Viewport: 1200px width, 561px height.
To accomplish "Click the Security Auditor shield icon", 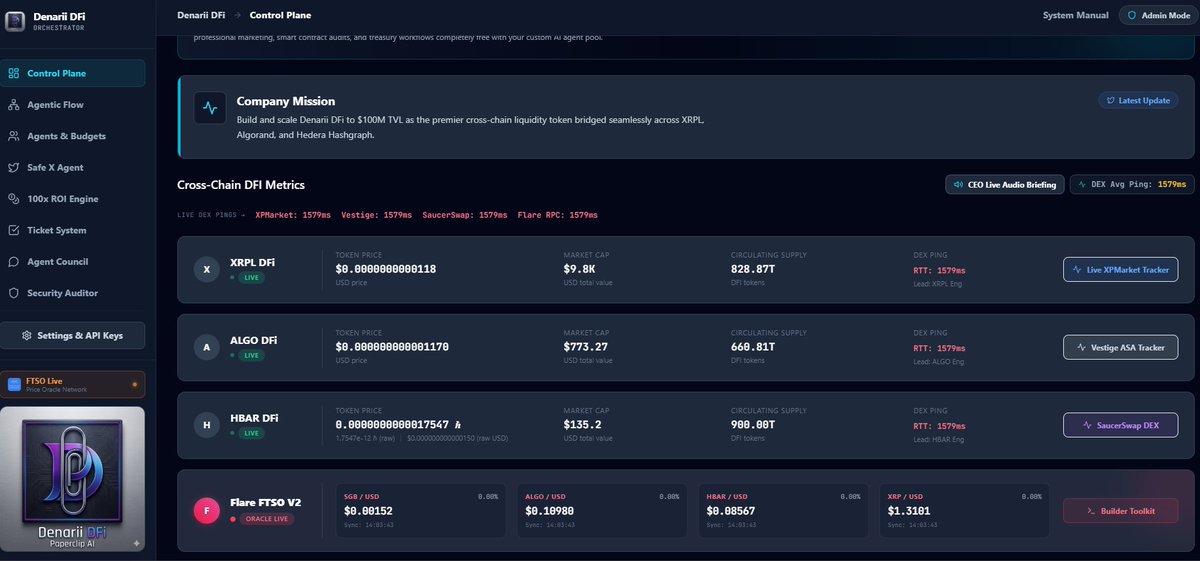I will tap(14, 293).
